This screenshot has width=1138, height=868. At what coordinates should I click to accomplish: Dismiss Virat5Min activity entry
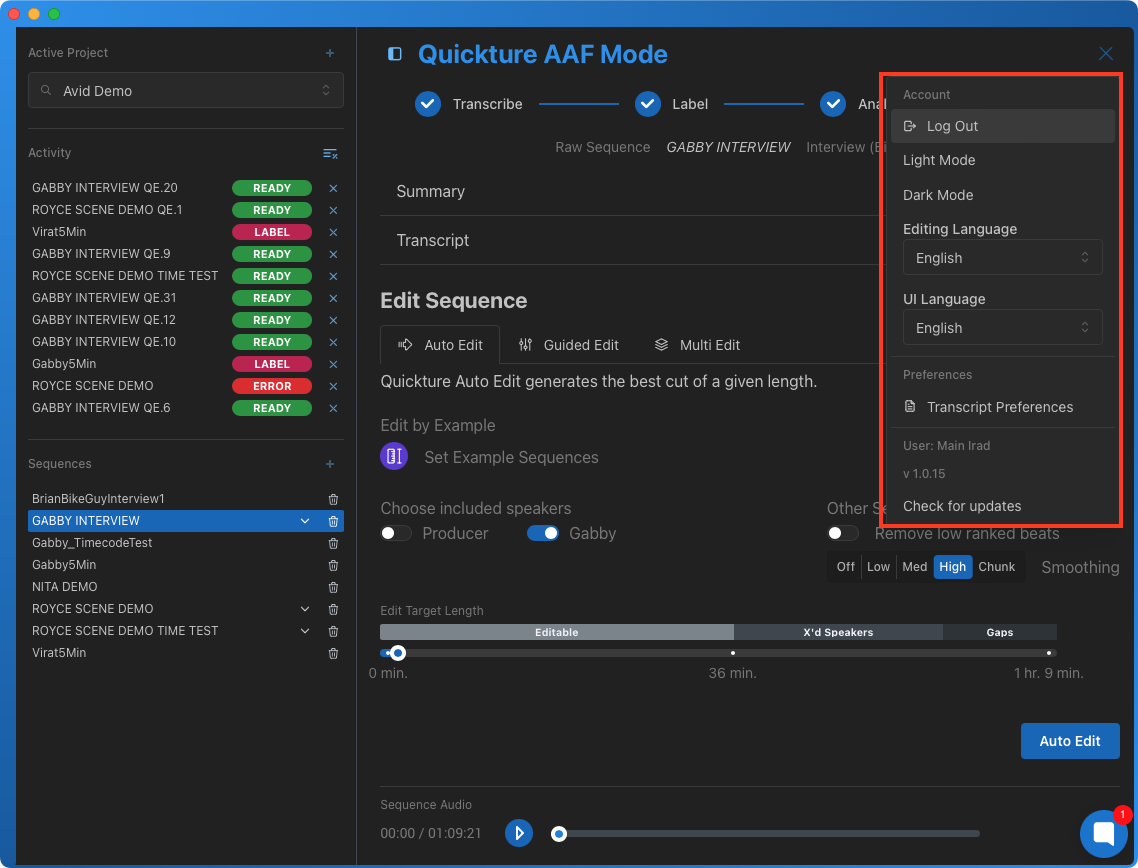tap(333, 232)
